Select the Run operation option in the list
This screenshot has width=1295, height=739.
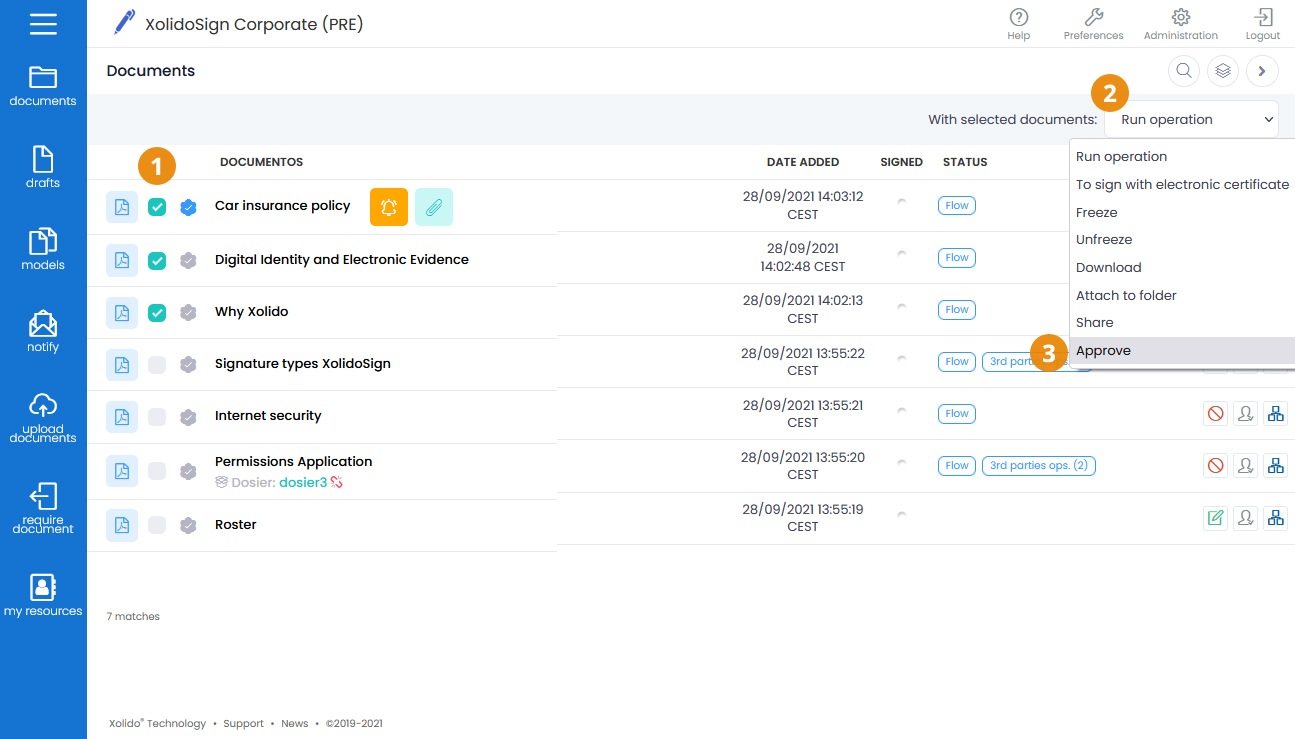tap(1183, 157)
